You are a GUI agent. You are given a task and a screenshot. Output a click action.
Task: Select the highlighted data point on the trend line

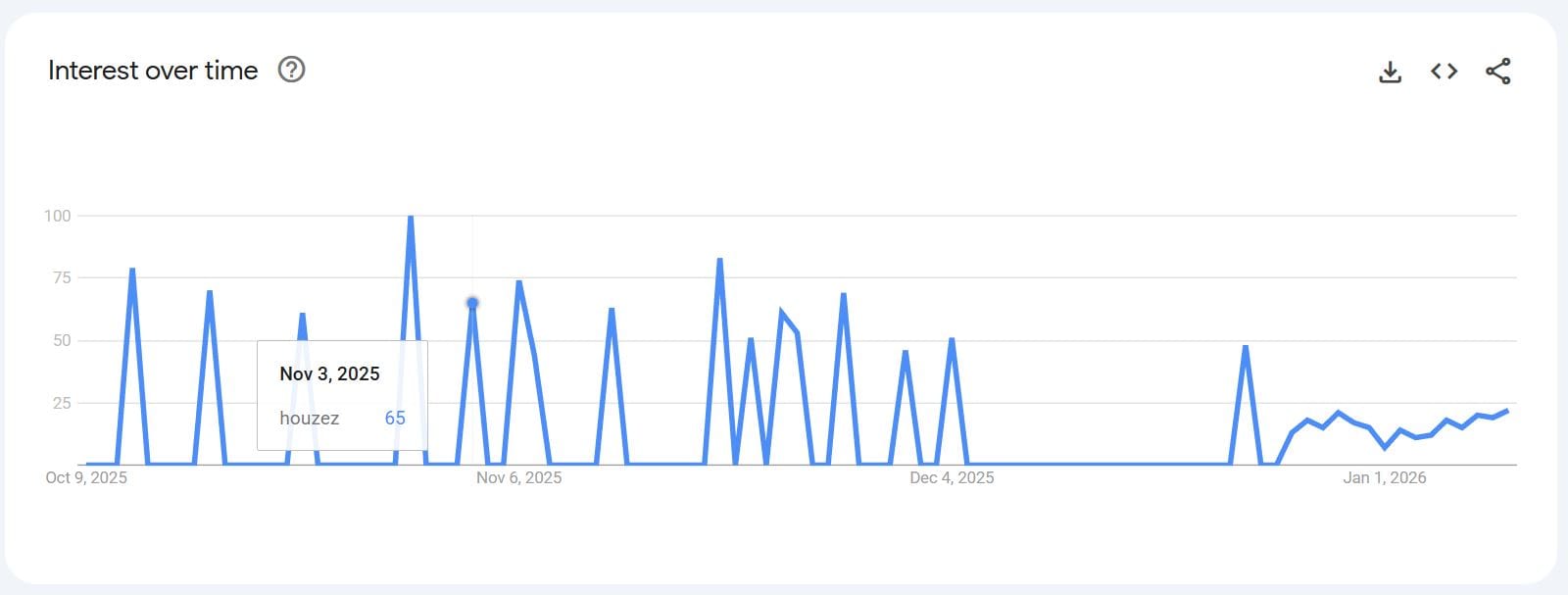click(470, 304)
